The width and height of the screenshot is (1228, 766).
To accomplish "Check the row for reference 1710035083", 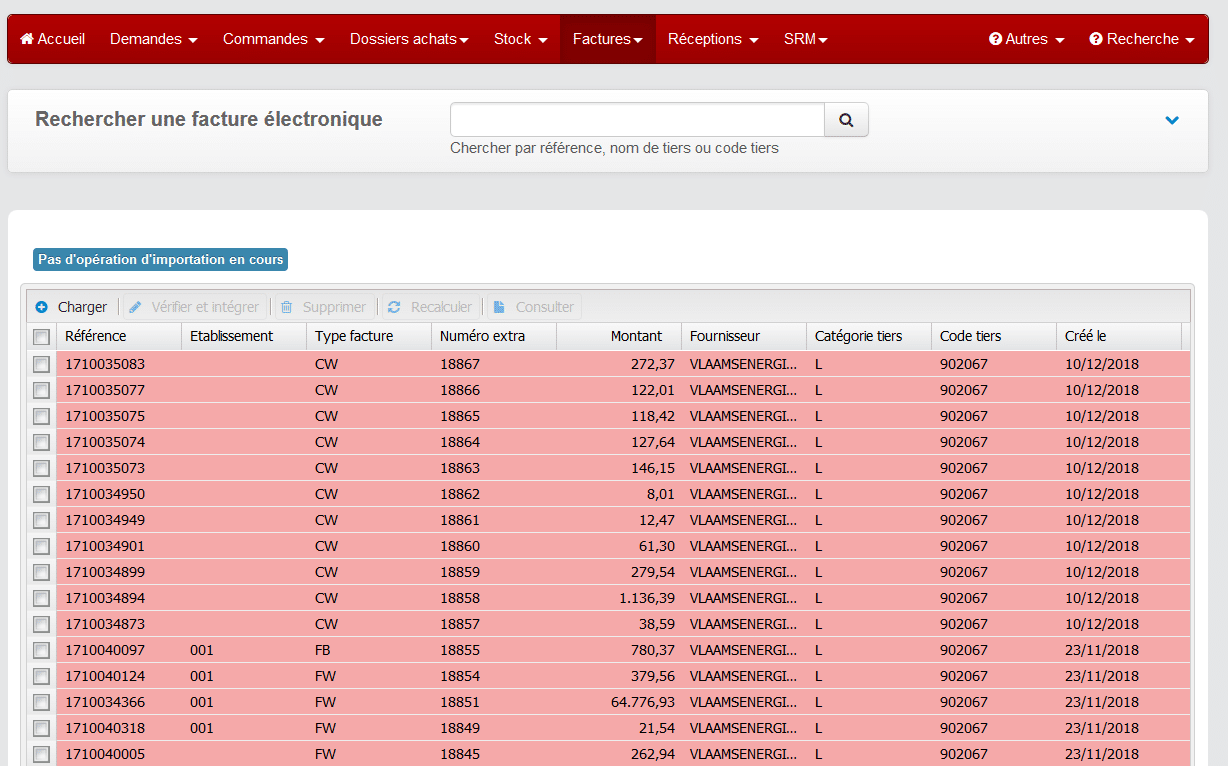I will point(41,364).
